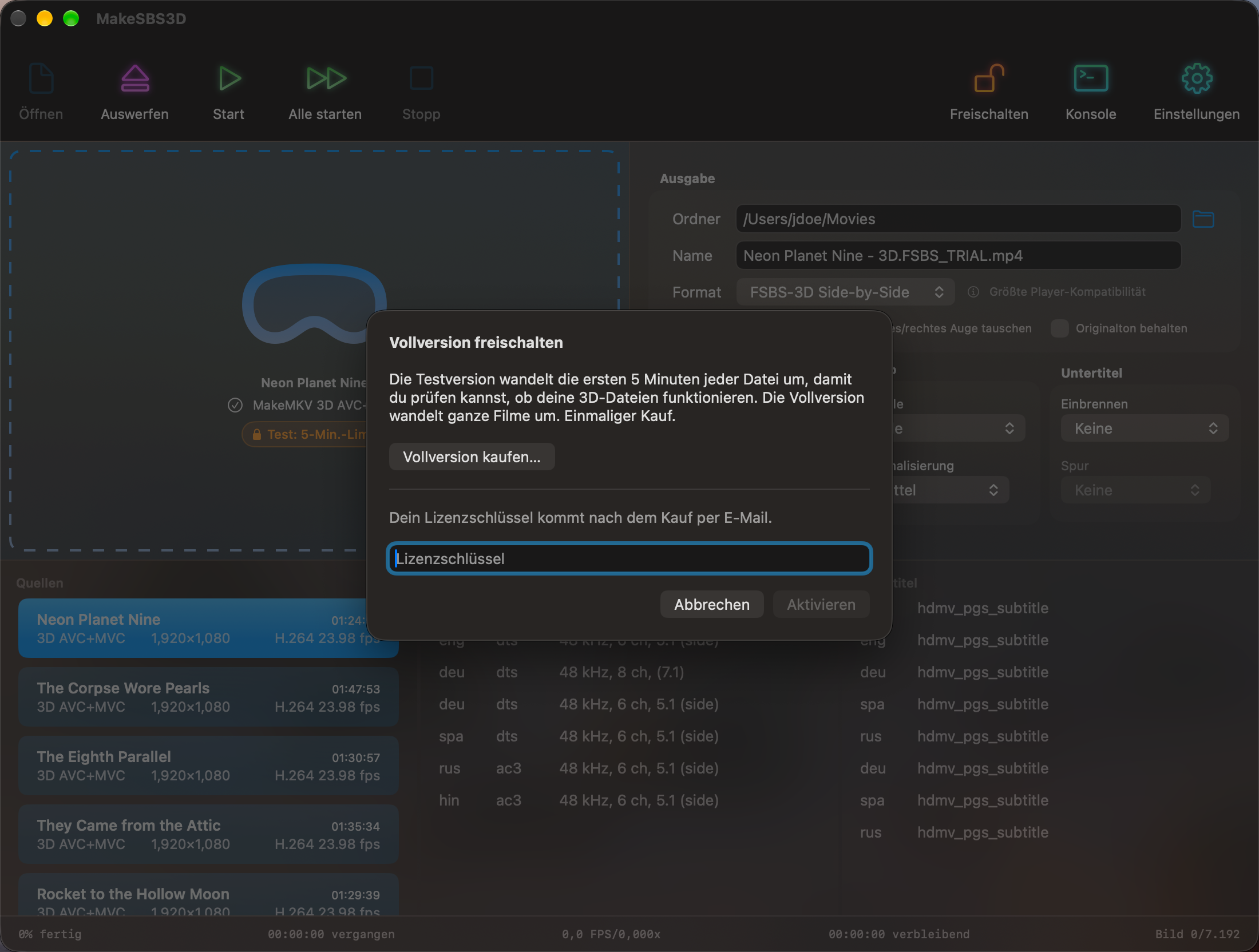Image resolution: width=1259 pixels, height=952 pixels.
Task: Start conversion with the Start play icon
Action: (x=229, y=78)
